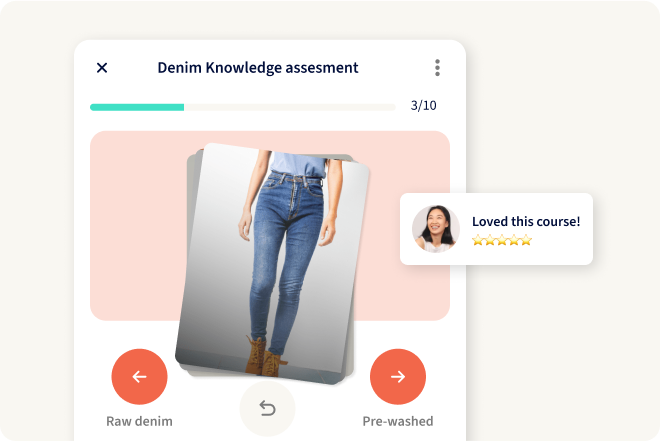Click the brown boots in the jeans photo
This screenshot has width=660, height=441.
[264, 355]
